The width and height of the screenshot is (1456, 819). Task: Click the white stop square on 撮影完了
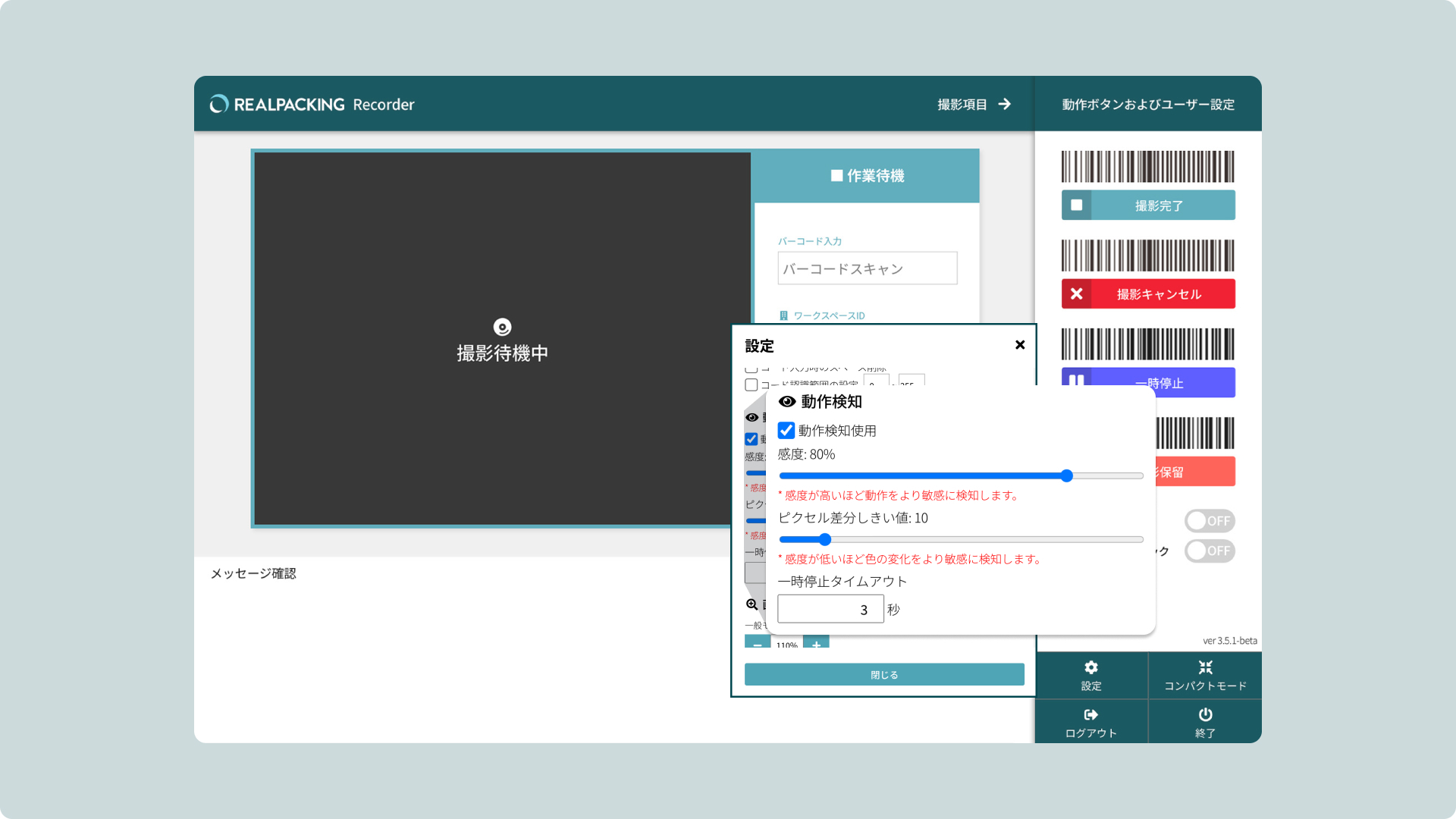coord(1076,206)
